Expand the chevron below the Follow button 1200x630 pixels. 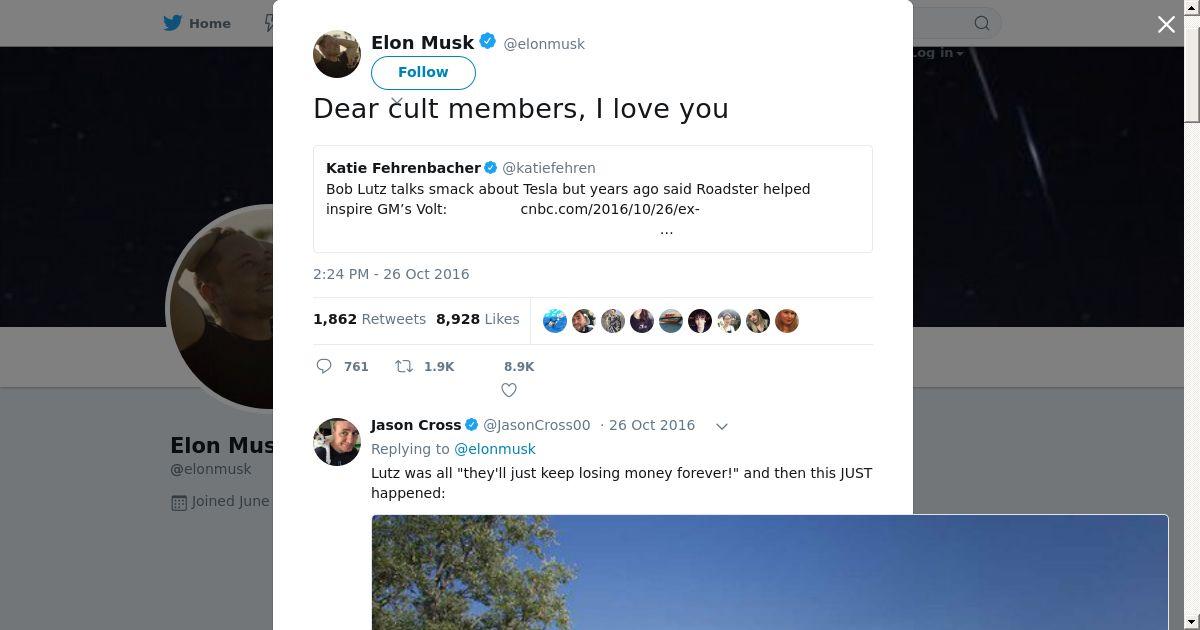click(x=396, y=102)
